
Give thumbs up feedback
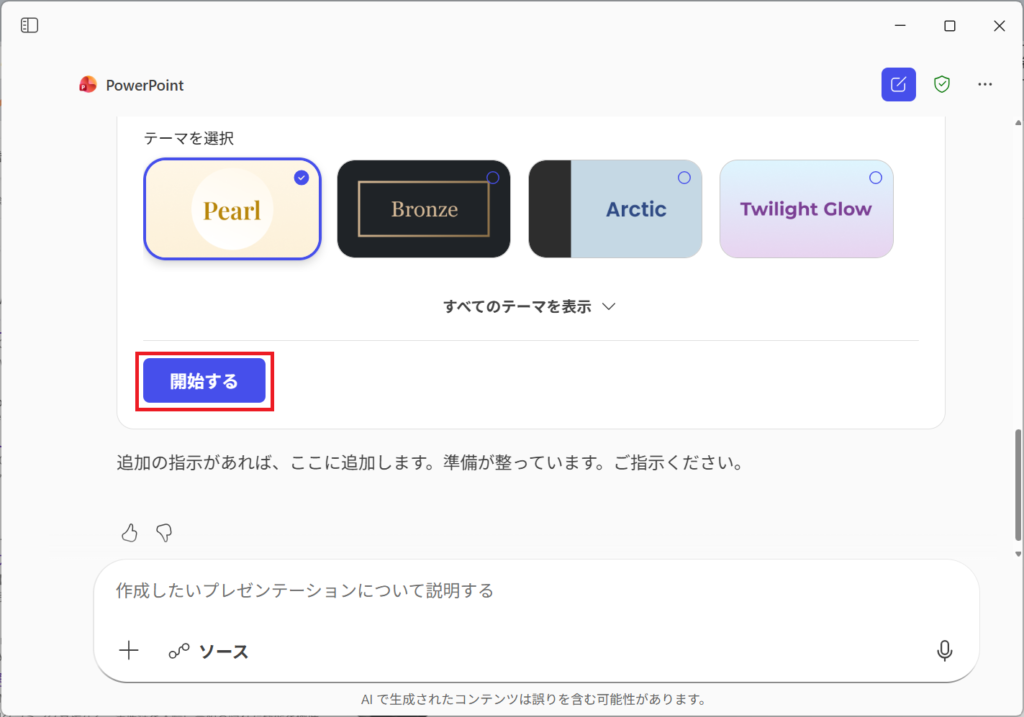click(x=129, y=533)
